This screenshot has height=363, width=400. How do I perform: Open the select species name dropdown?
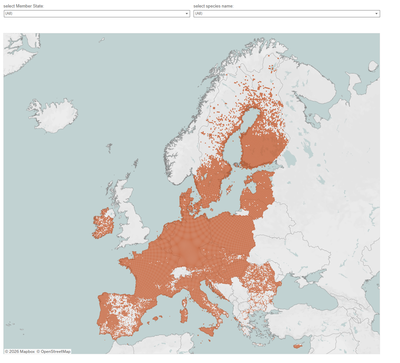pyautogui.click(x=287, y=14)
